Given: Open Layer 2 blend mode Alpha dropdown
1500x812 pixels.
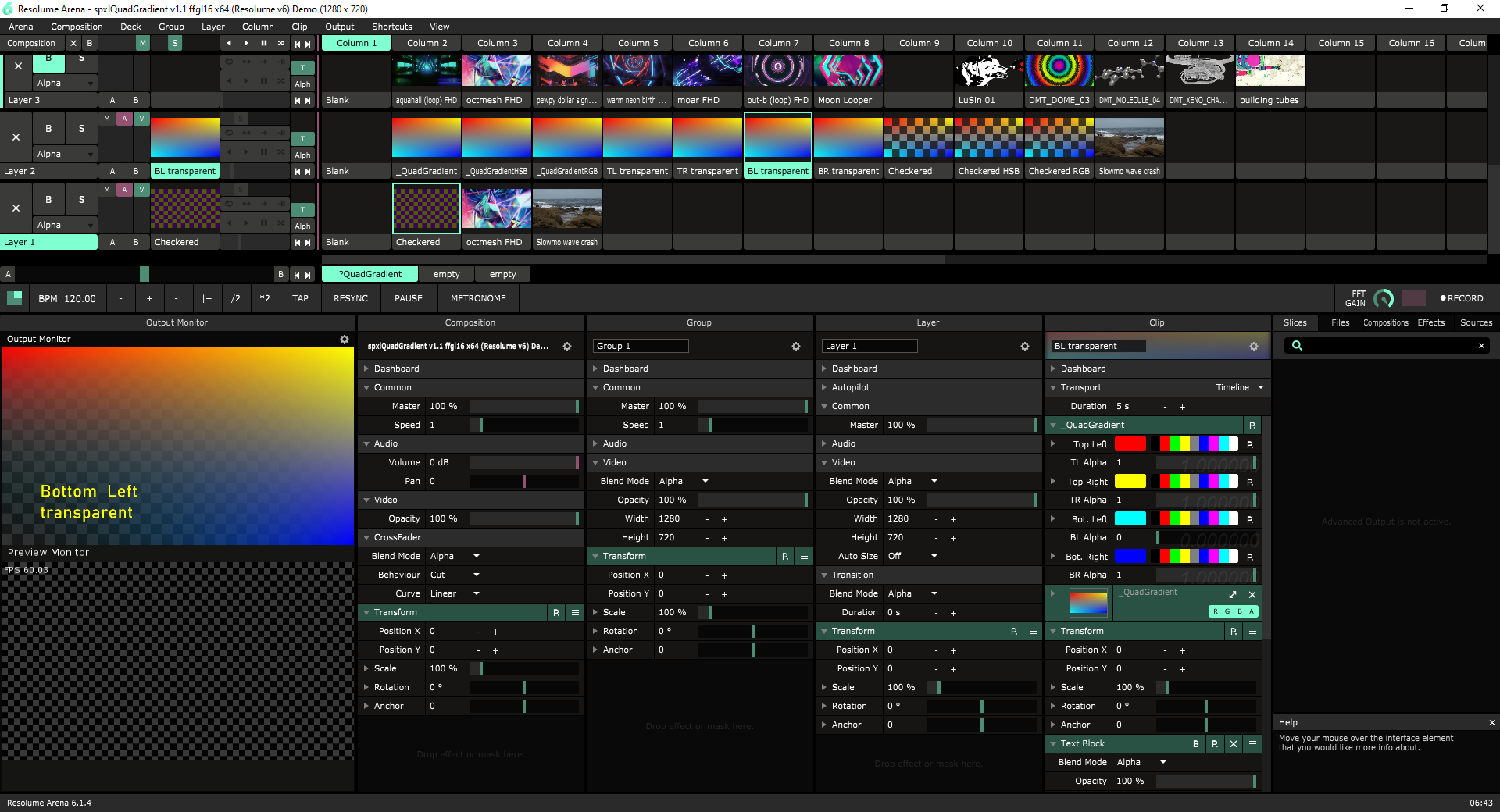Looking at the screenshot, I should (x=65, y=155).
